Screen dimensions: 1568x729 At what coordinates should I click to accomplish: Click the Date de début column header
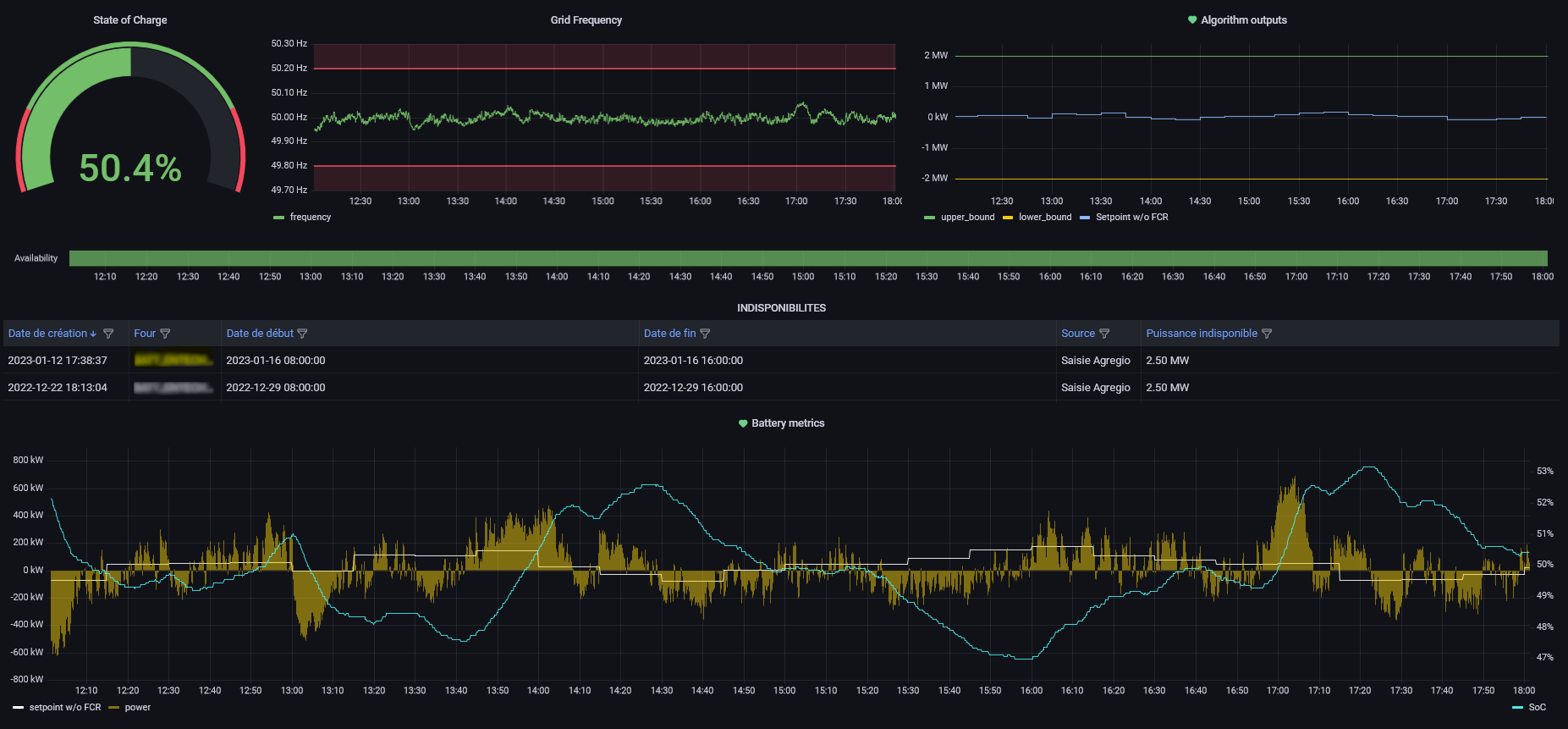(260, 334)
